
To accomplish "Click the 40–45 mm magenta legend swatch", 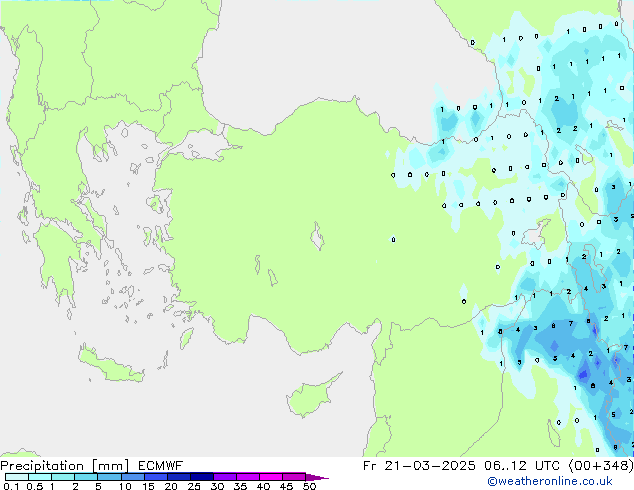I will click(271, 477).
